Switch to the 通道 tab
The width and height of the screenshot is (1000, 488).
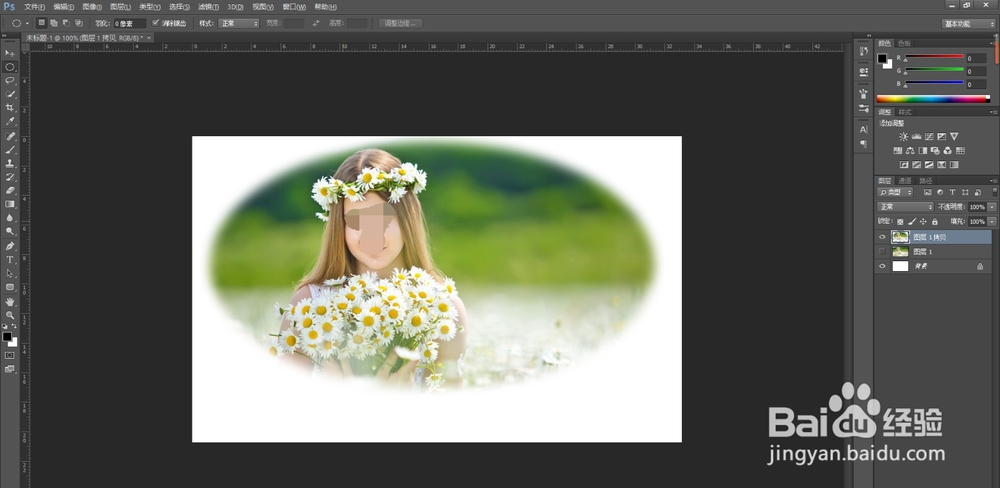pyautogui.click(x=906, y=181)
